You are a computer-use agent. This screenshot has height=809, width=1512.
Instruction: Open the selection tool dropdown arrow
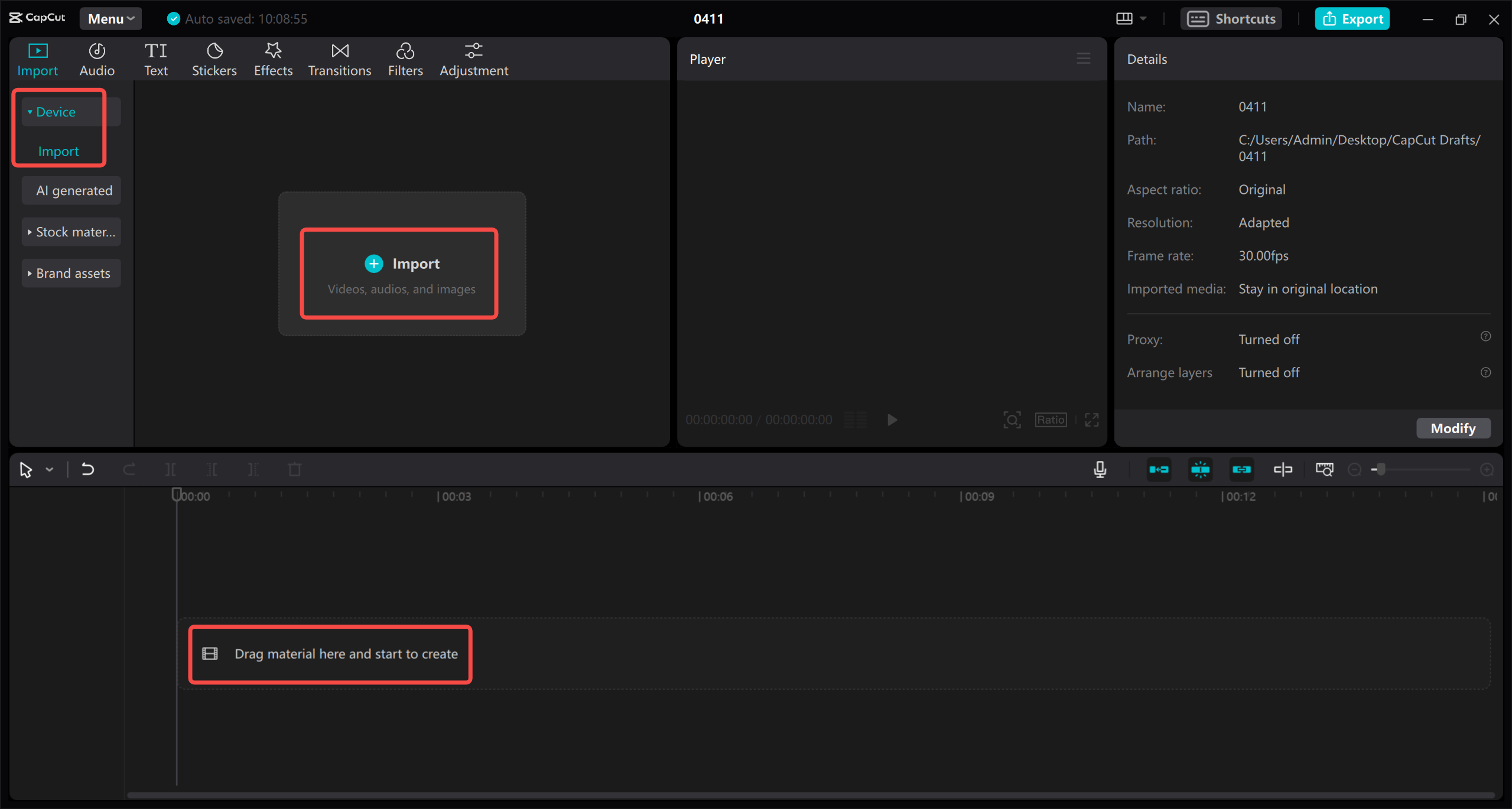[50, 469]
